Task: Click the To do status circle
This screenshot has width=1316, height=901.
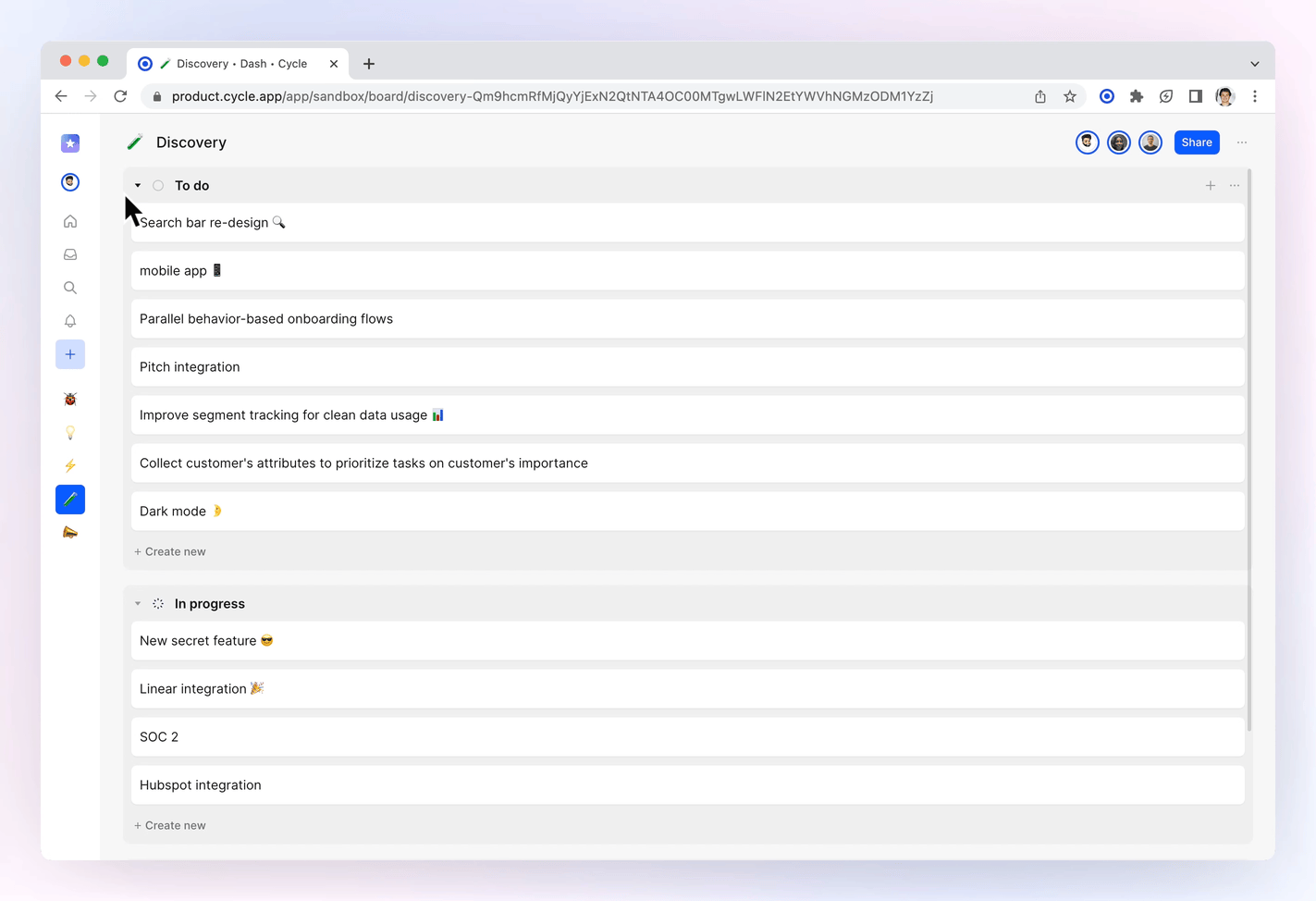Action: coord(158,186)
